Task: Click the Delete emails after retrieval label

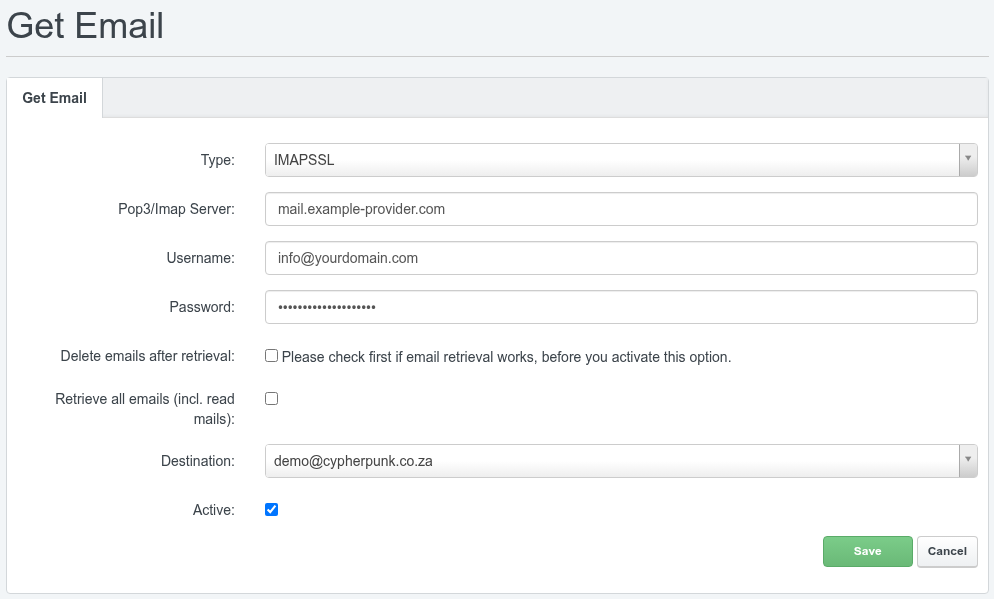Action: click(x=147, y=356)
